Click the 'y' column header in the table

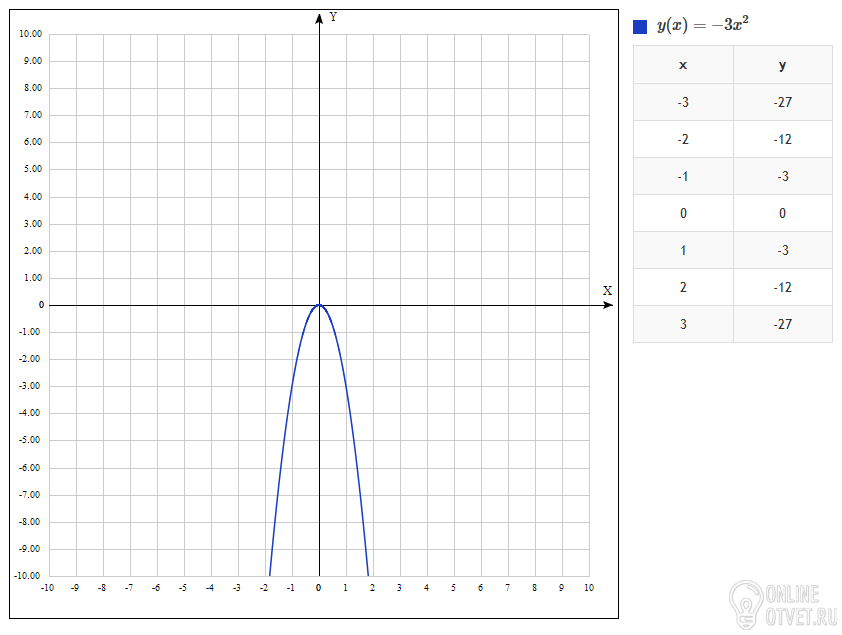[x=782, y=65]
